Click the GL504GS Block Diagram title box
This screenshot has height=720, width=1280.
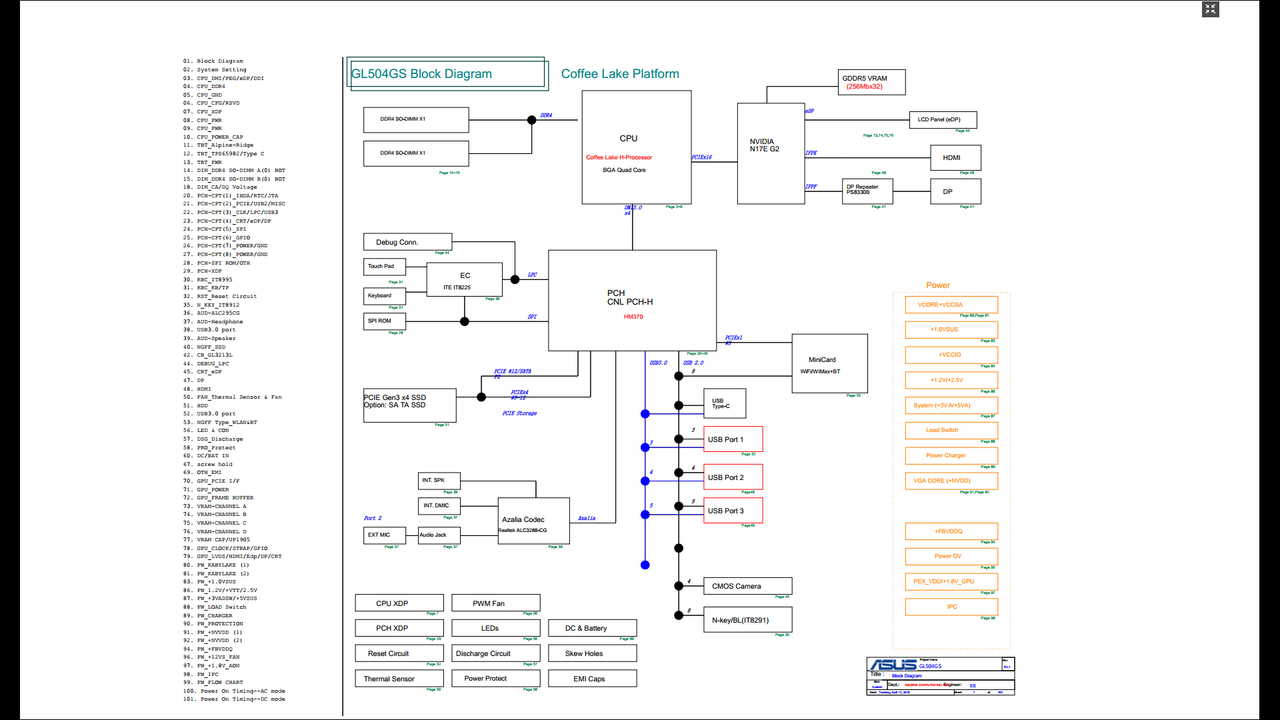(447, 73)
